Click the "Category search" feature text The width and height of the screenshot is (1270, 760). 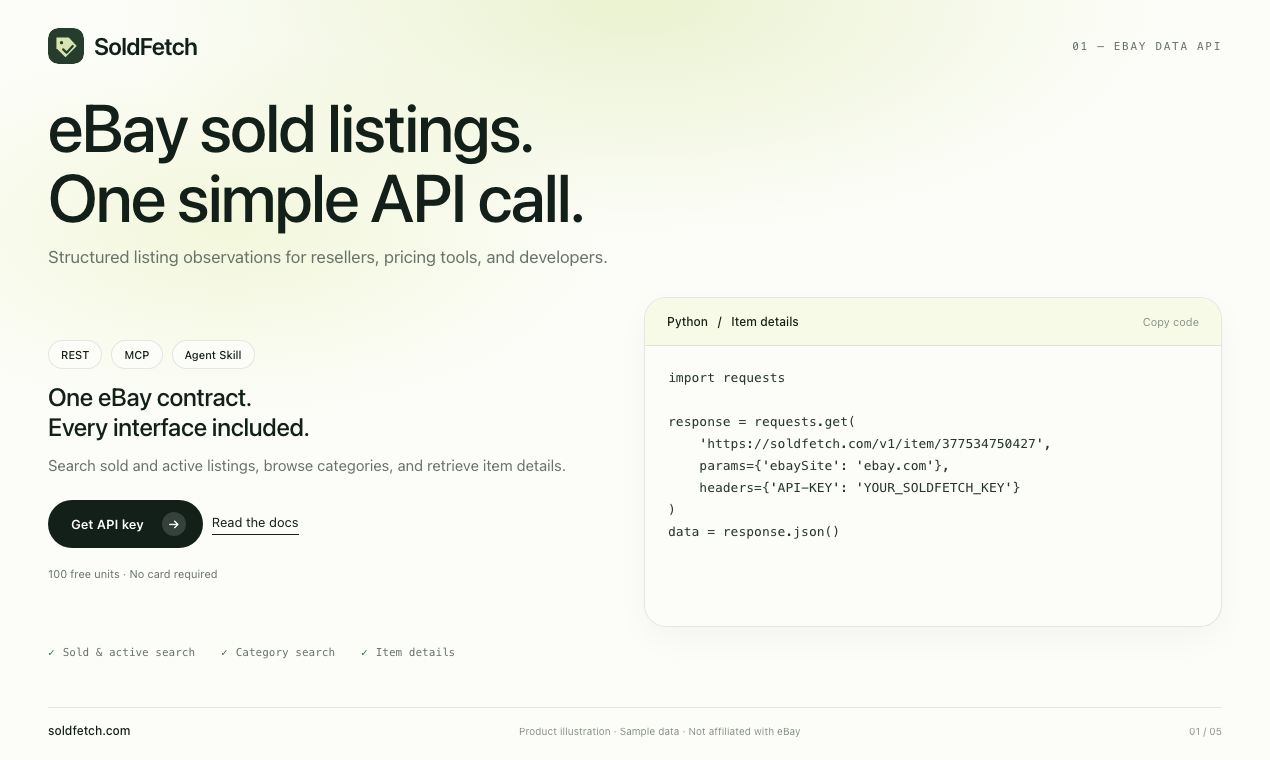click(x=278, y=652)
